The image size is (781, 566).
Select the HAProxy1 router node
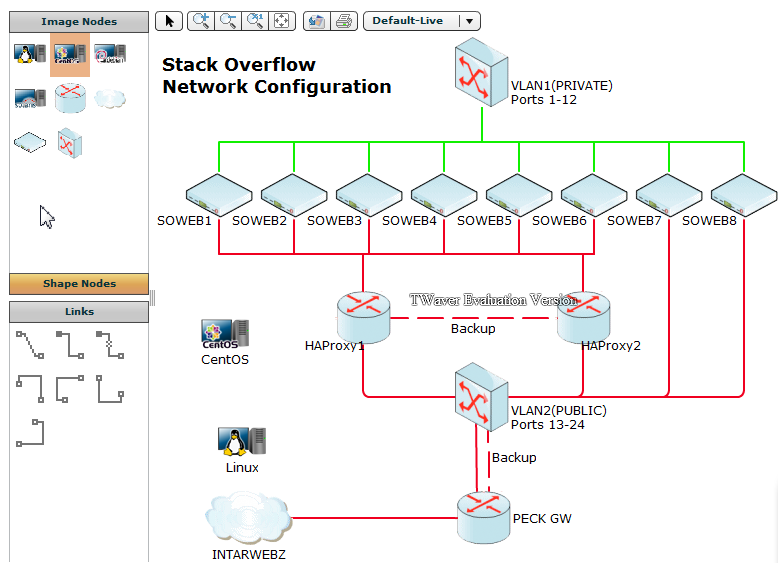coord(364,318)
